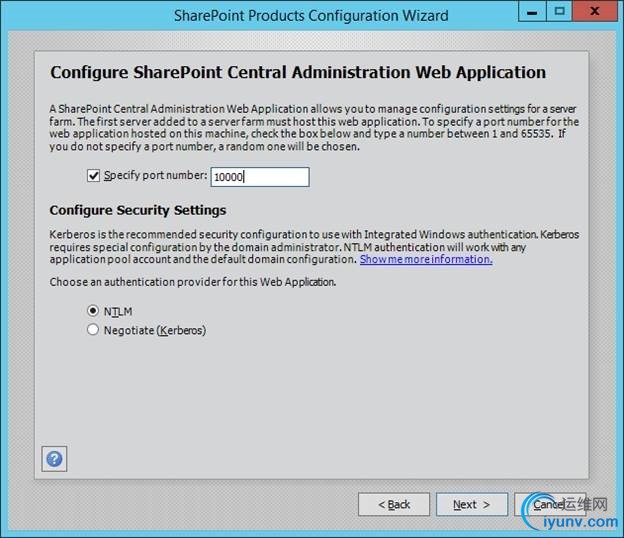Image resolution: width=624 pixels, height=538 pixels.
Task: Focus the port number input field
Action: coord(260,177)
